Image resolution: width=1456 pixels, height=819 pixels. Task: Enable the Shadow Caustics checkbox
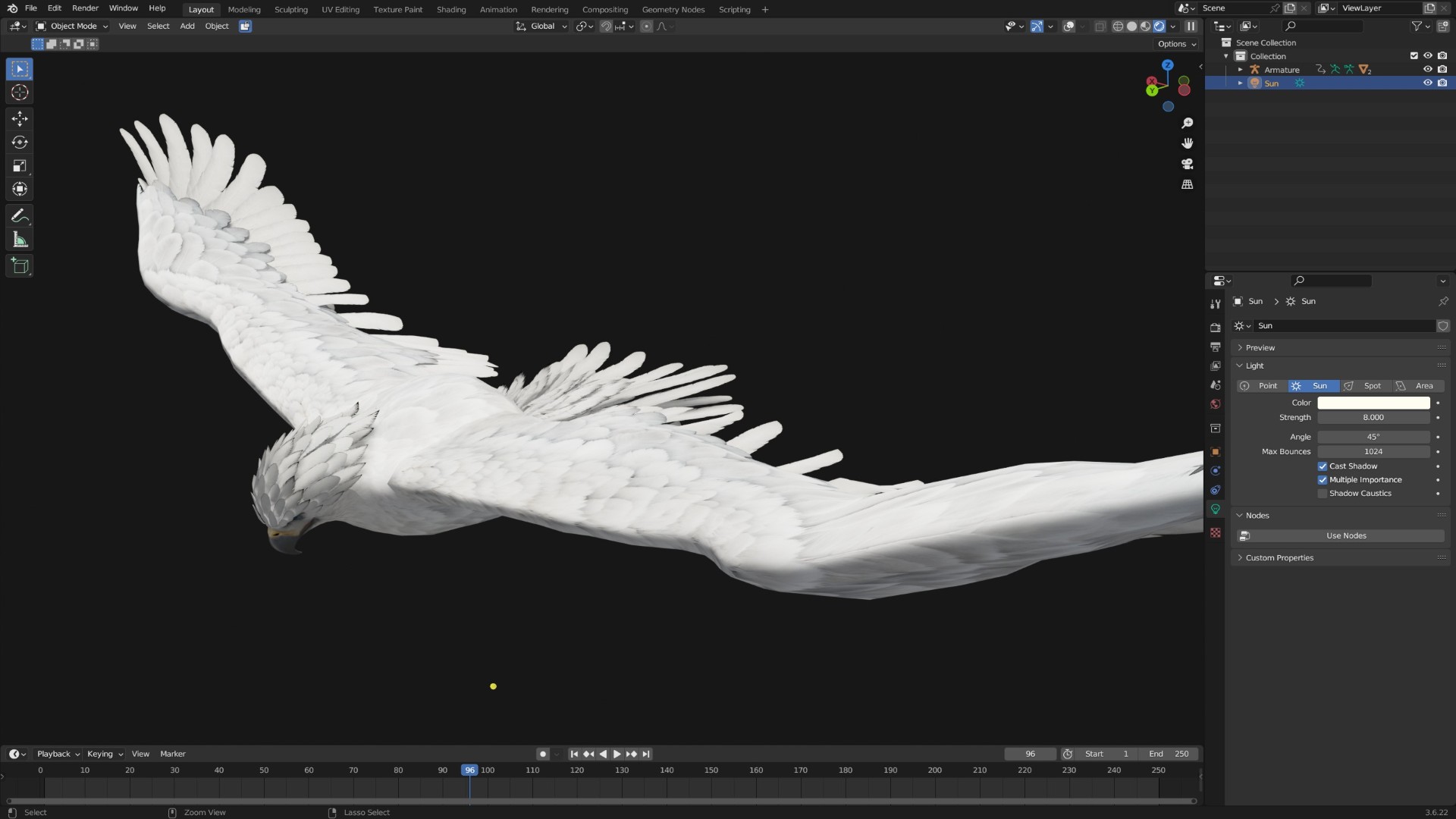(1323, 494)
